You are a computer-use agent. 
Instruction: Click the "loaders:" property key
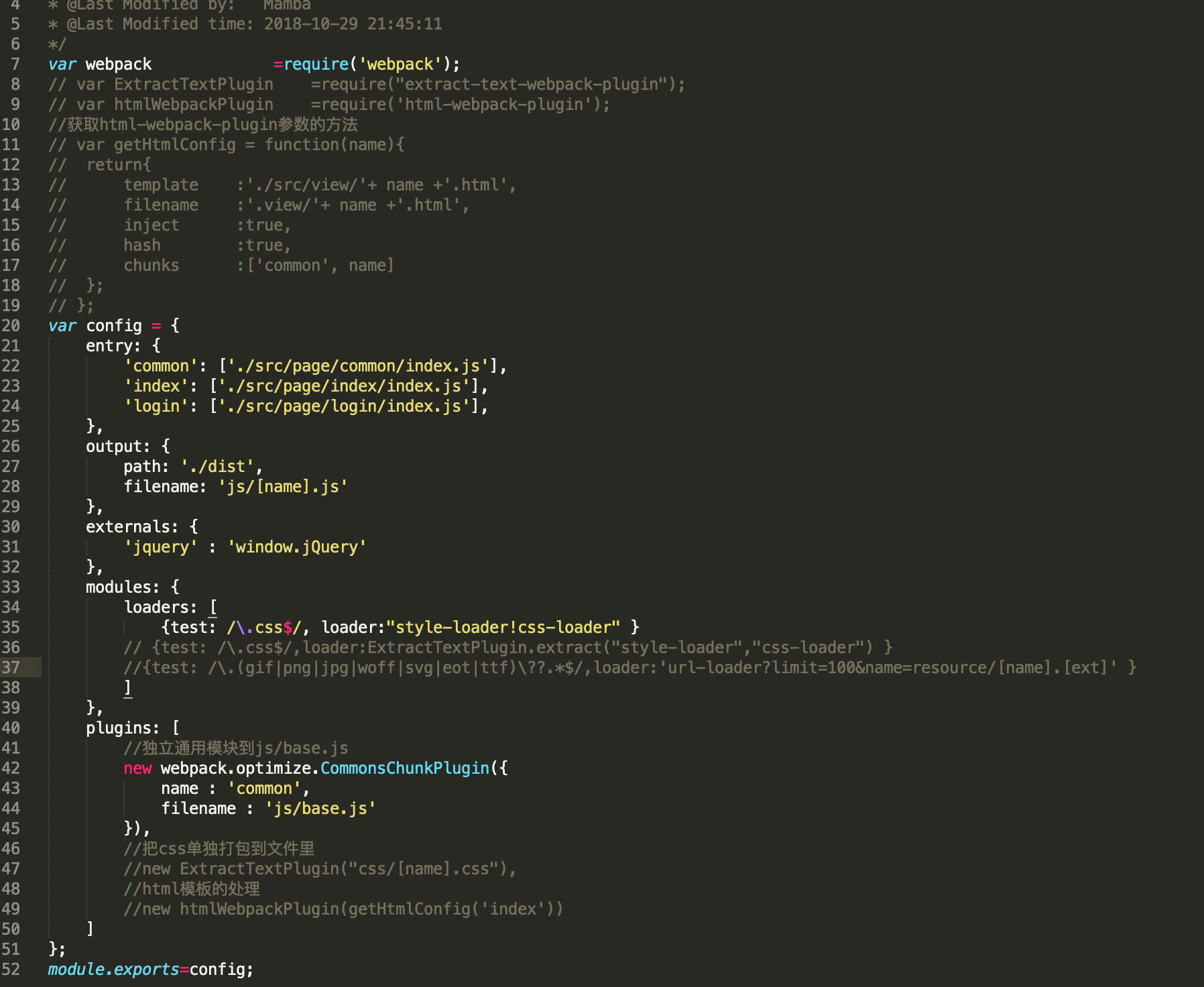(161, 607)
